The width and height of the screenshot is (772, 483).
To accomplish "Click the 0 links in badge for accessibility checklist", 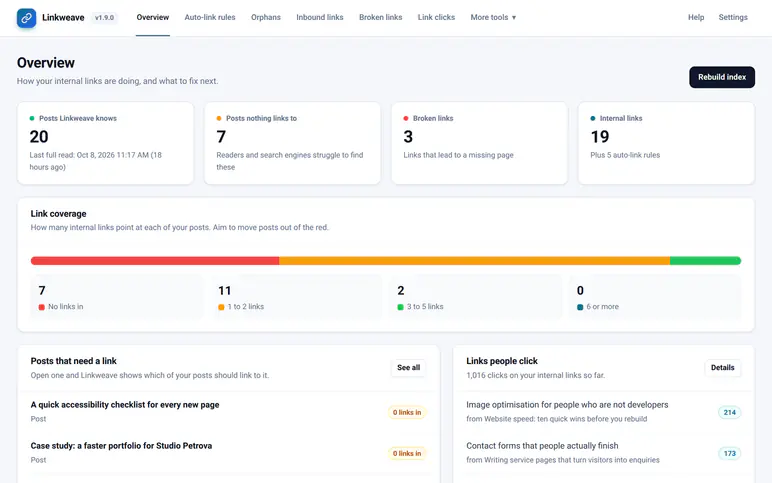I will click(407, 413).
